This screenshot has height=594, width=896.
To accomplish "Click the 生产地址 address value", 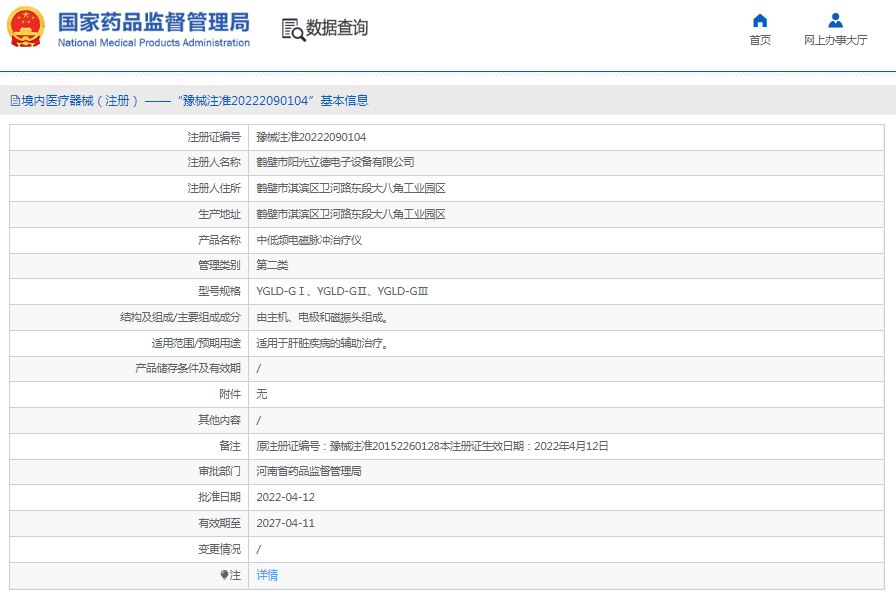I will point(351,214).
